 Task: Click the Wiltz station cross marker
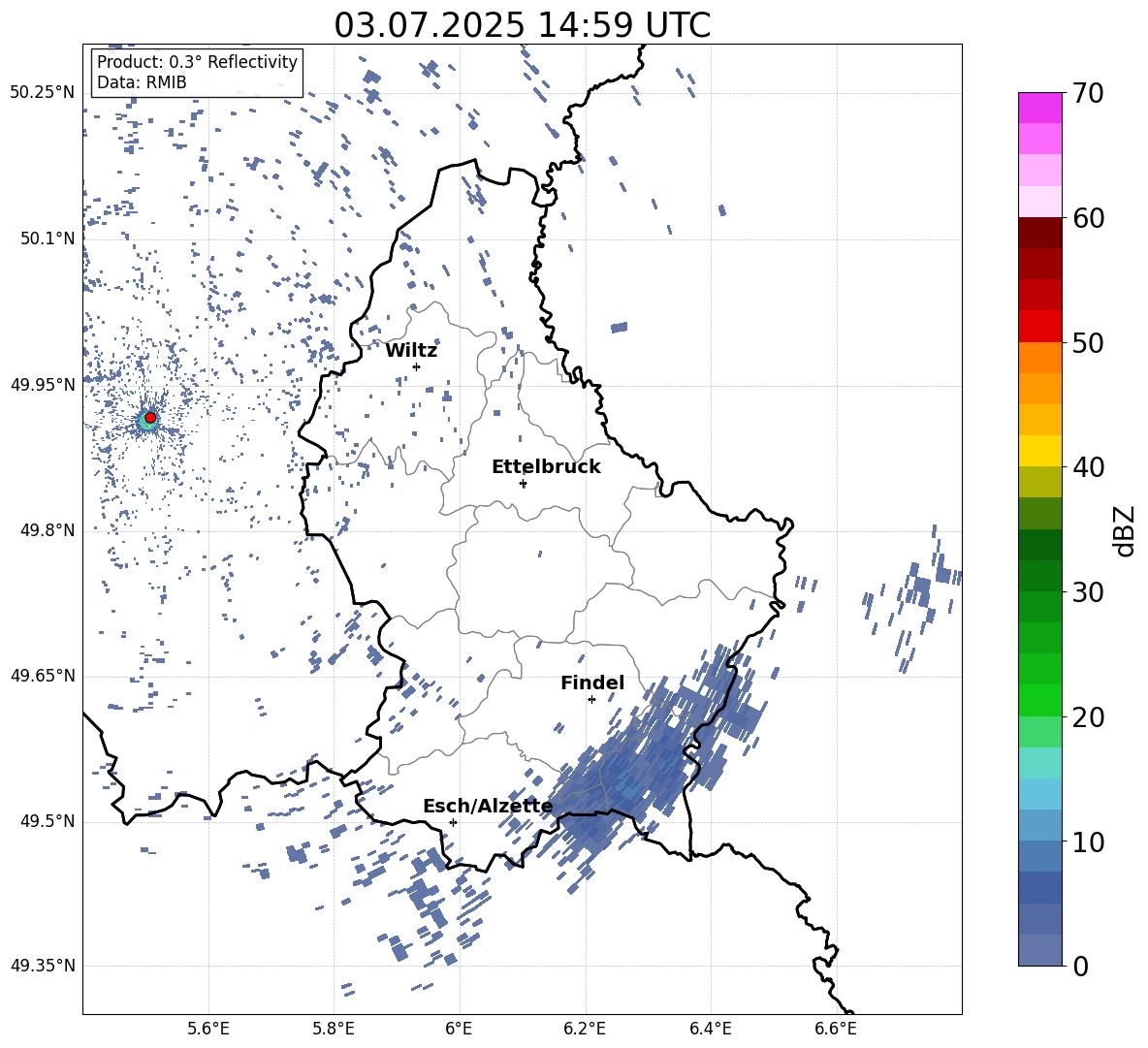[417, 366]
